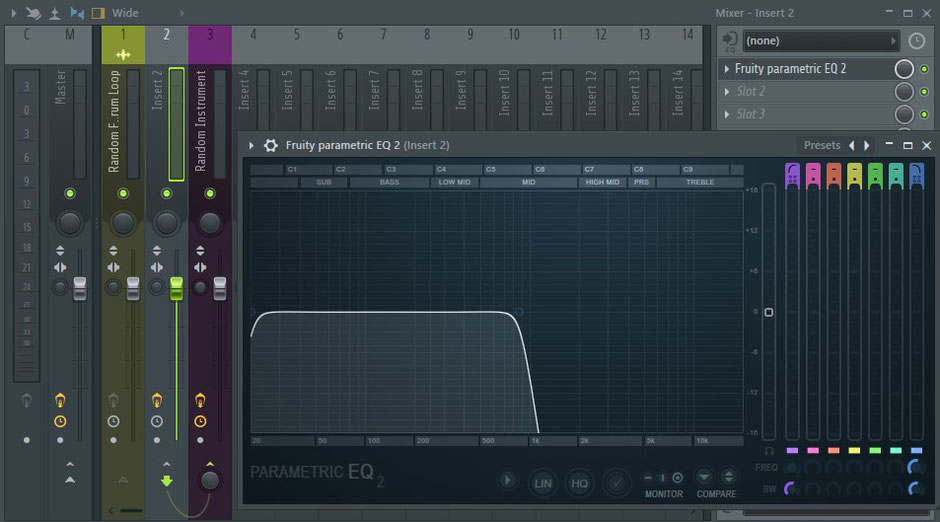Image resolution: width=940 pixels, height=522 pixels.
Task: Select the circle MONITOR view option
Action: point(677,478)
